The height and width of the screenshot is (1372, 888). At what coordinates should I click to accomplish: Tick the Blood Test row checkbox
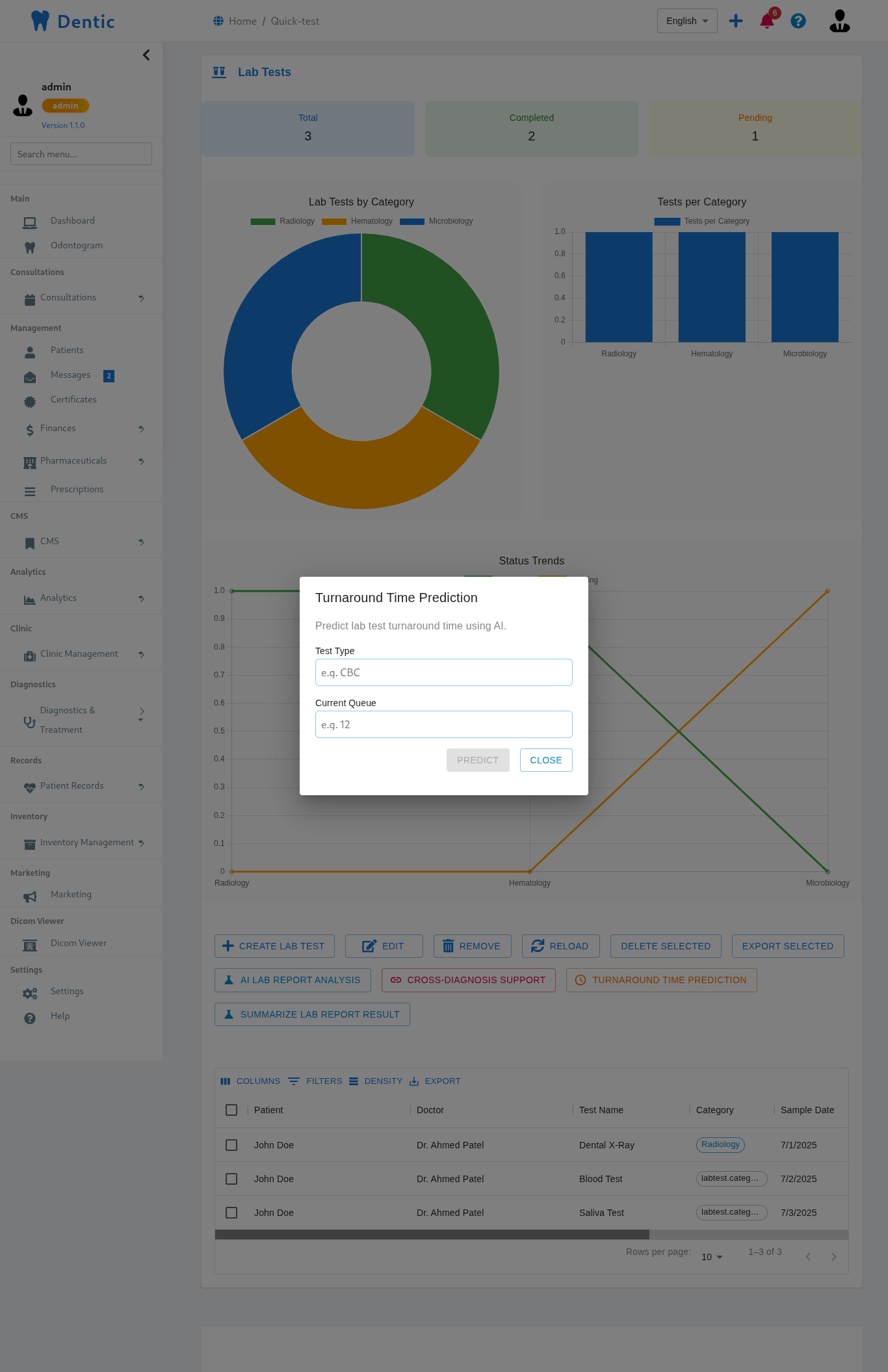coord(231,1179)
